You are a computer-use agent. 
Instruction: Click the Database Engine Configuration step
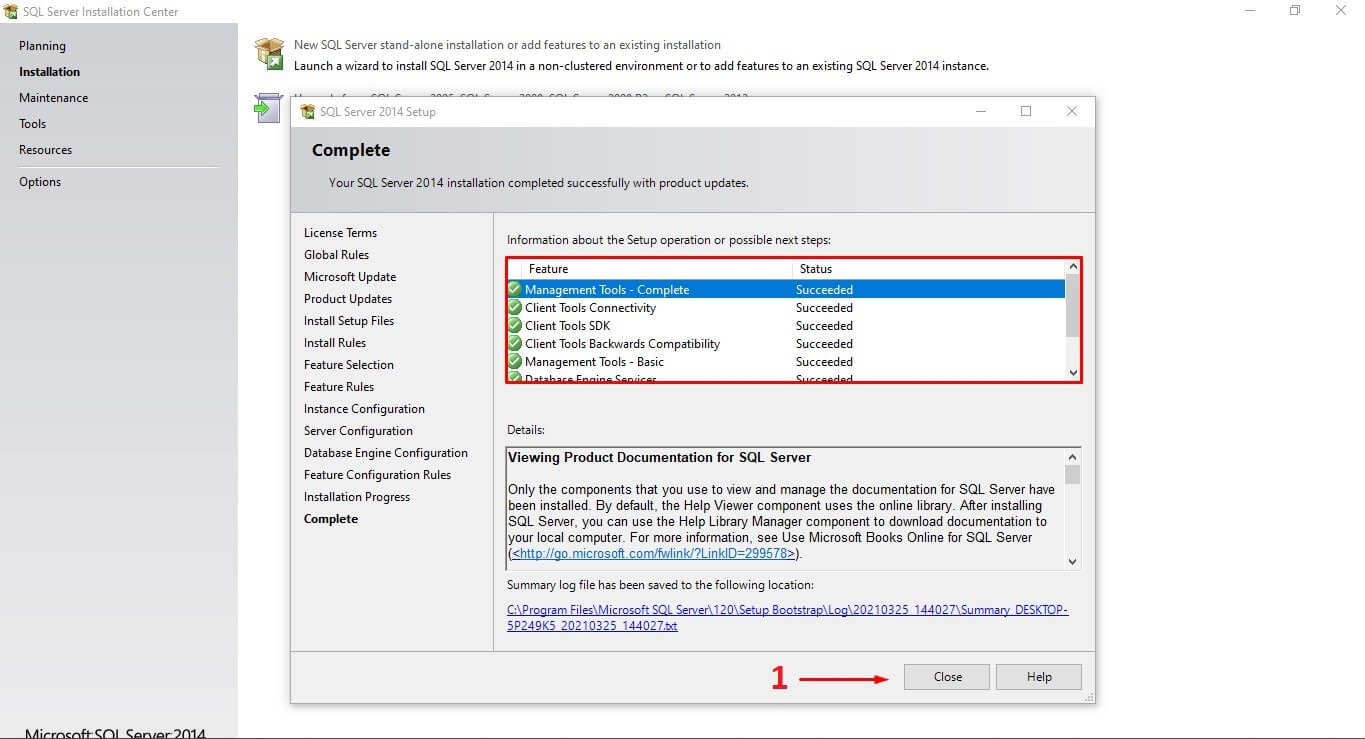(x=386, y=453)
